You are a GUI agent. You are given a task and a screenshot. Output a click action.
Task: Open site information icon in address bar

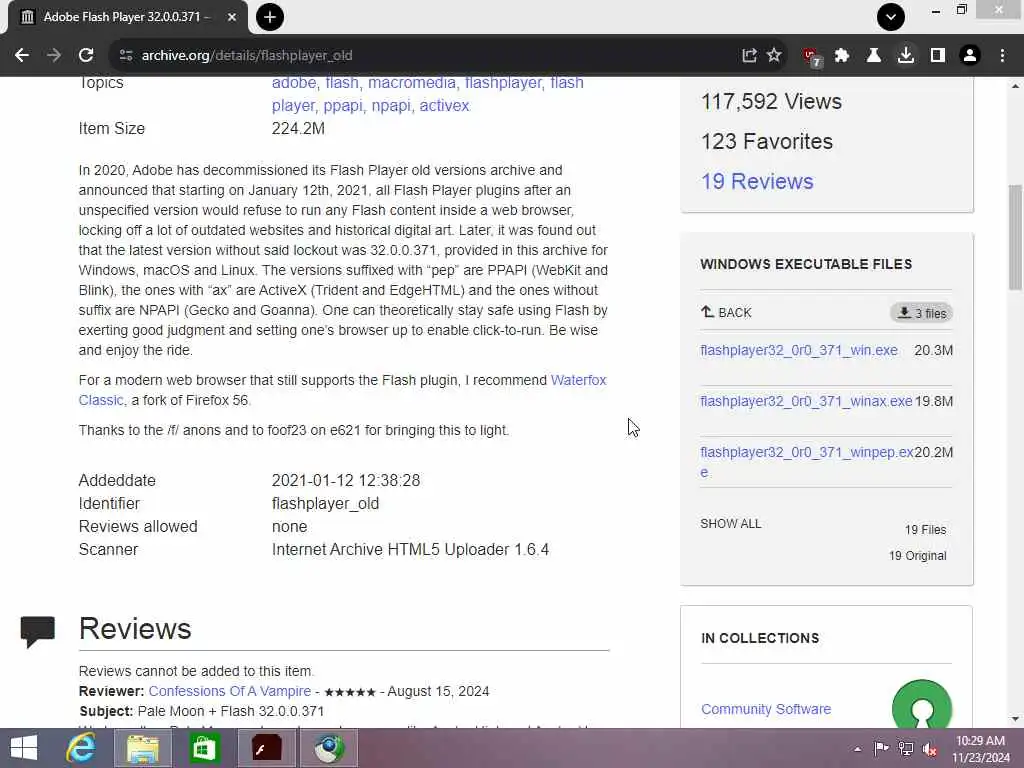[x=126, y=56]
